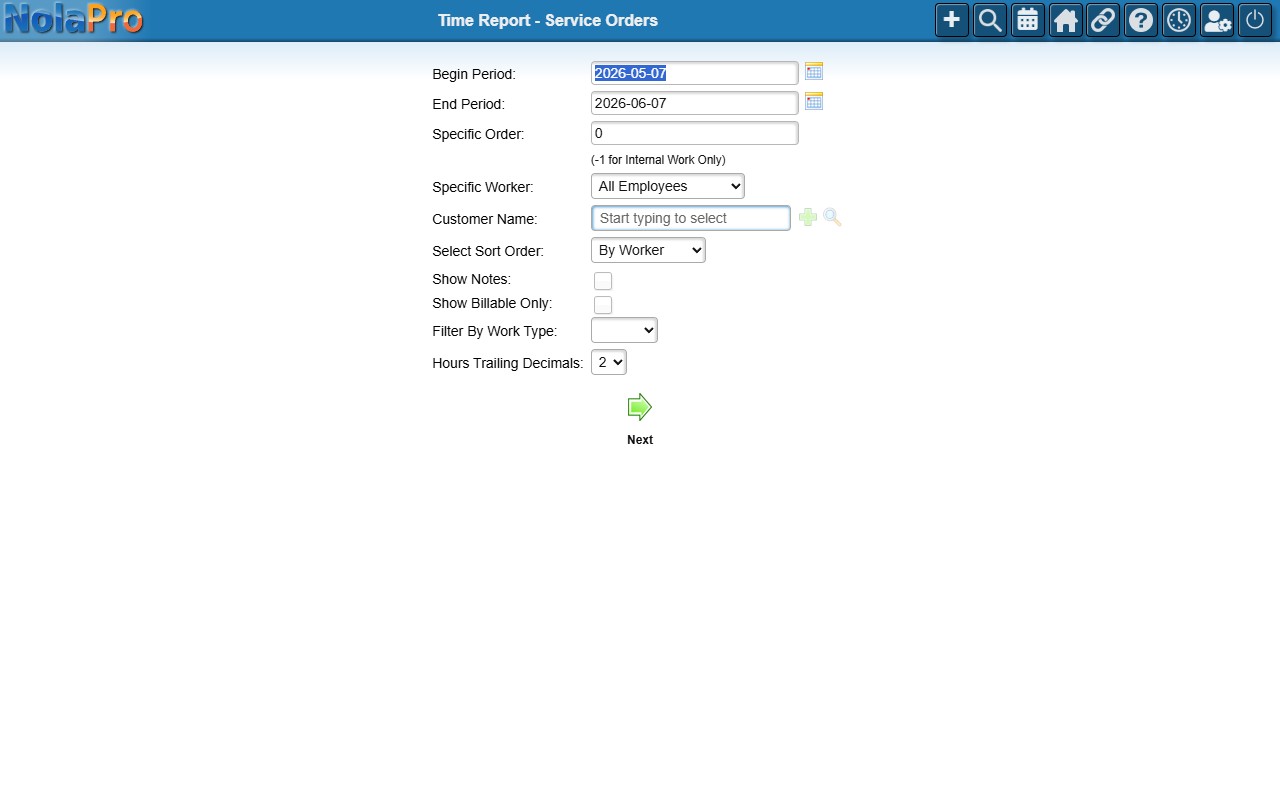The width and height of the screenshot is (1280, 800).
Task: Click the Next label under the arrow
Action: 640,440
